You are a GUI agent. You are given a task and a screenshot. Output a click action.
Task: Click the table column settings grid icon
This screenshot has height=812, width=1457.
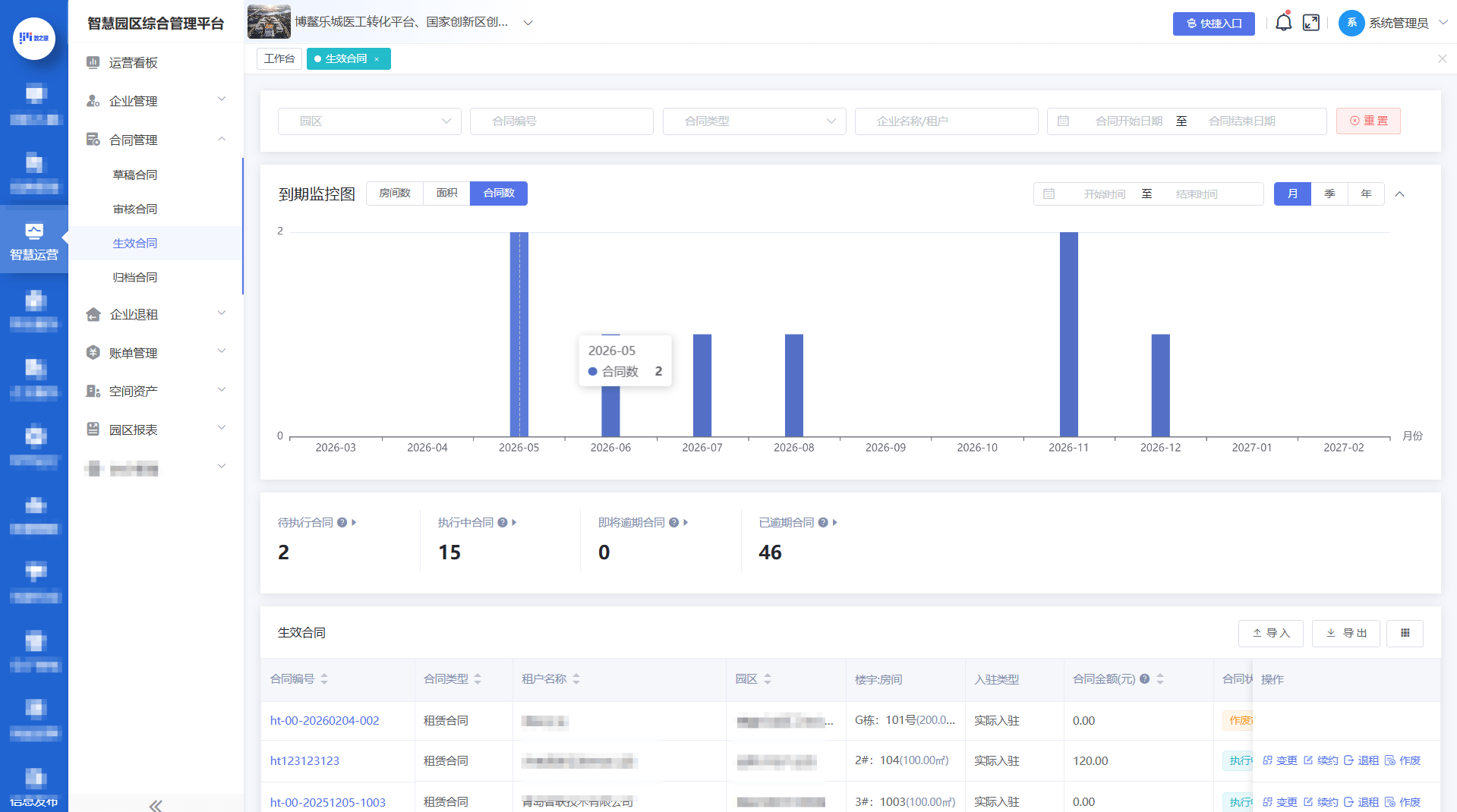[x=1405, y=633]
